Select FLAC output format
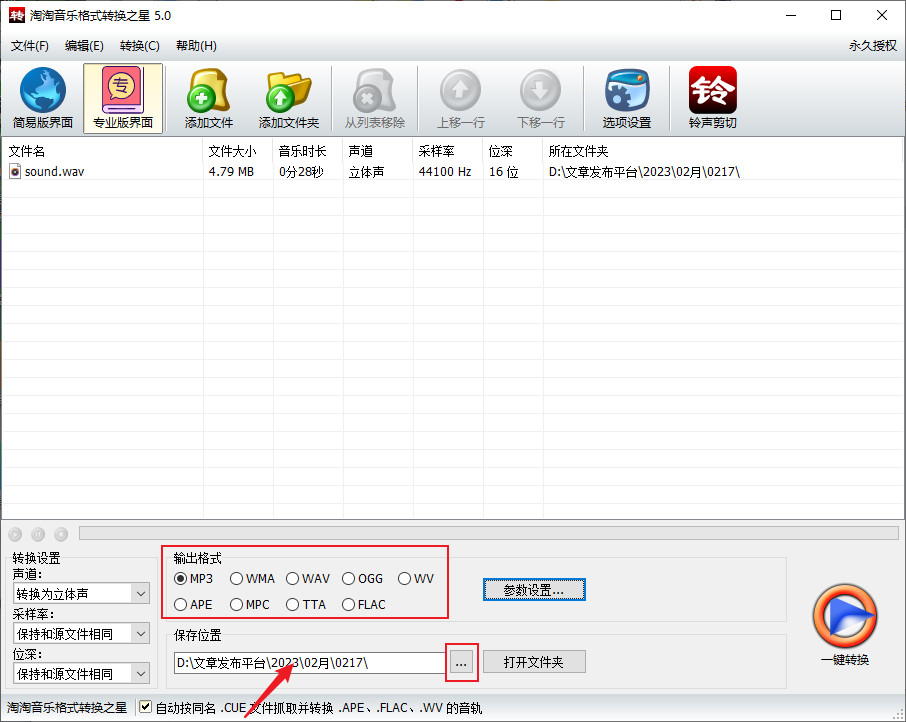The height and width of the screenshot is (722, 906). click(x=364, y=604)
